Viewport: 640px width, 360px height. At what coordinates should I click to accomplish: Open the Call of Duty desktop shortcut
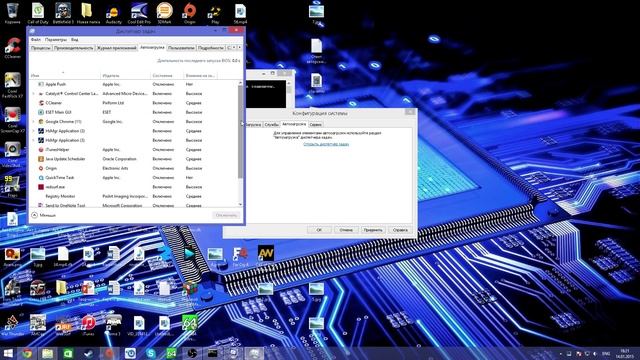(x=38, y=13)
